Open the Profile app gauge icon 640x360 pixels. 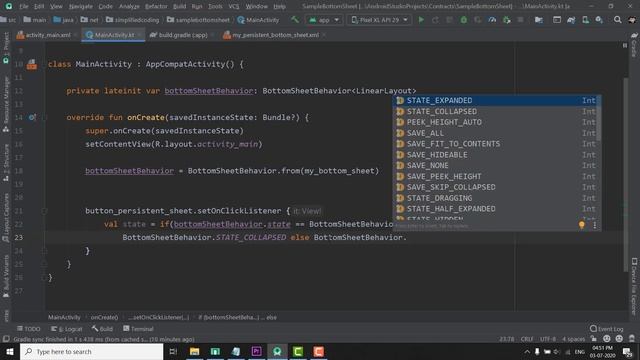(492, 20)
